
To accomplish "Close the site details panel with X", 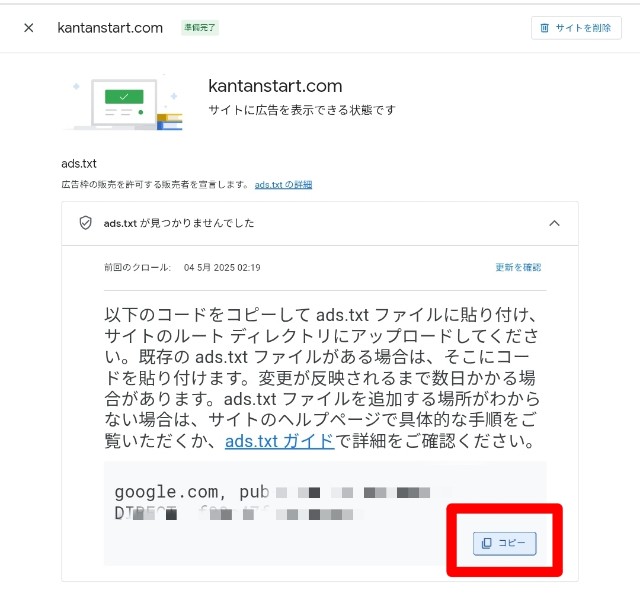I will tap(29, 28).
